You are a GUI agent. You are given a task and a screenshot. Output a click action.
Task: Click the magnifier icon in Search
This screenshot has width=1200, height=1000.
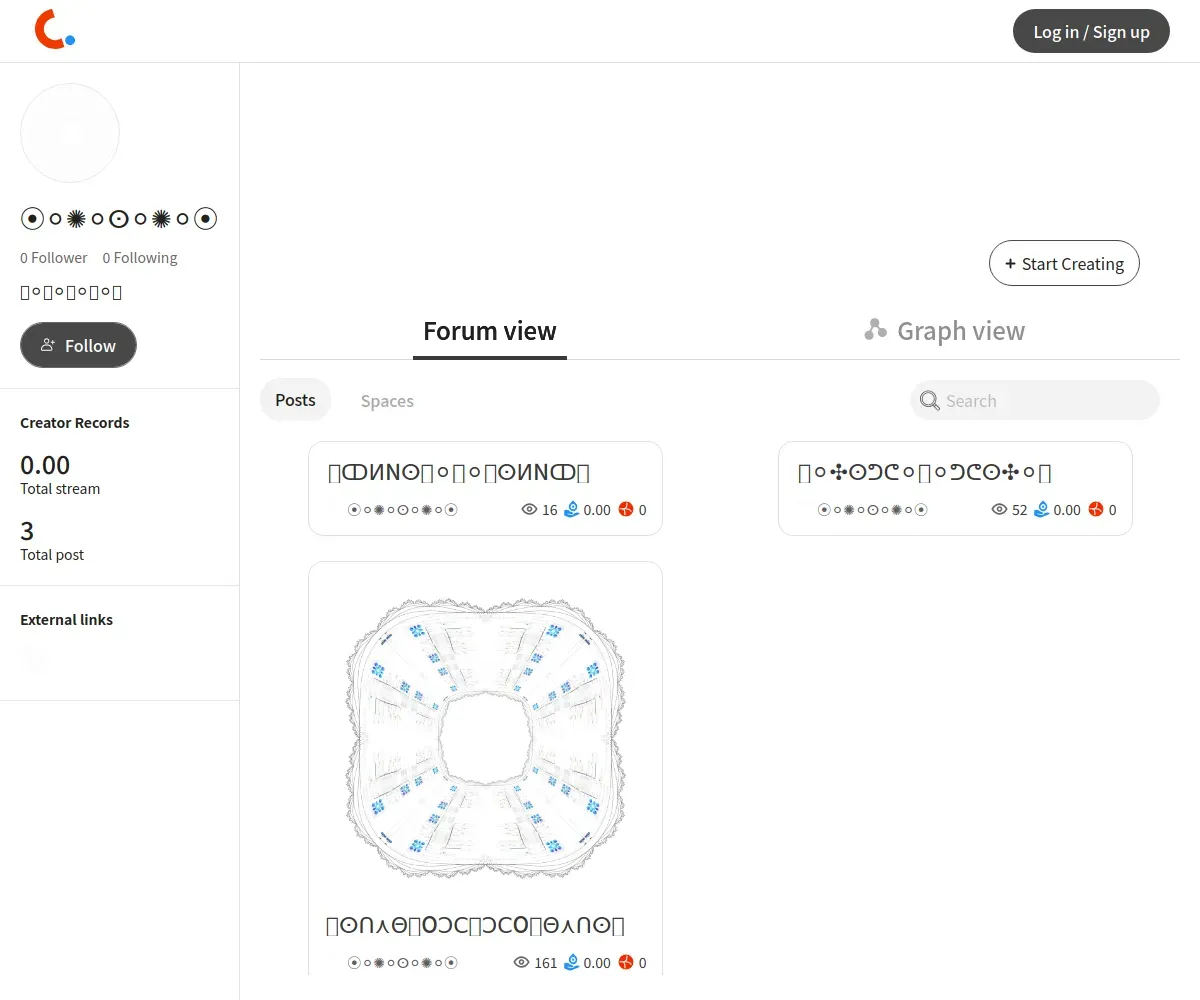(x=929, y=401)
